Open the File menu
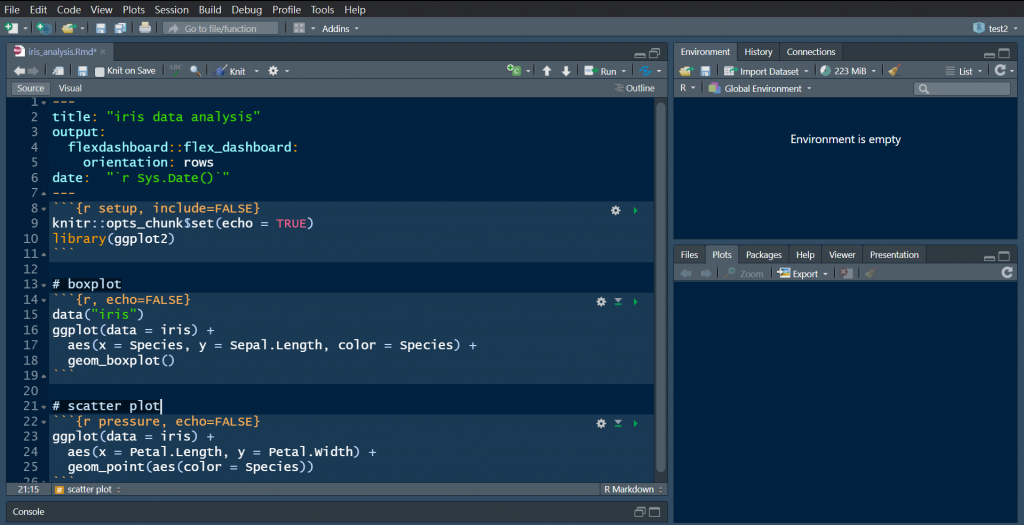Screen dimensions: 1024x525 (x=12, y=10)
